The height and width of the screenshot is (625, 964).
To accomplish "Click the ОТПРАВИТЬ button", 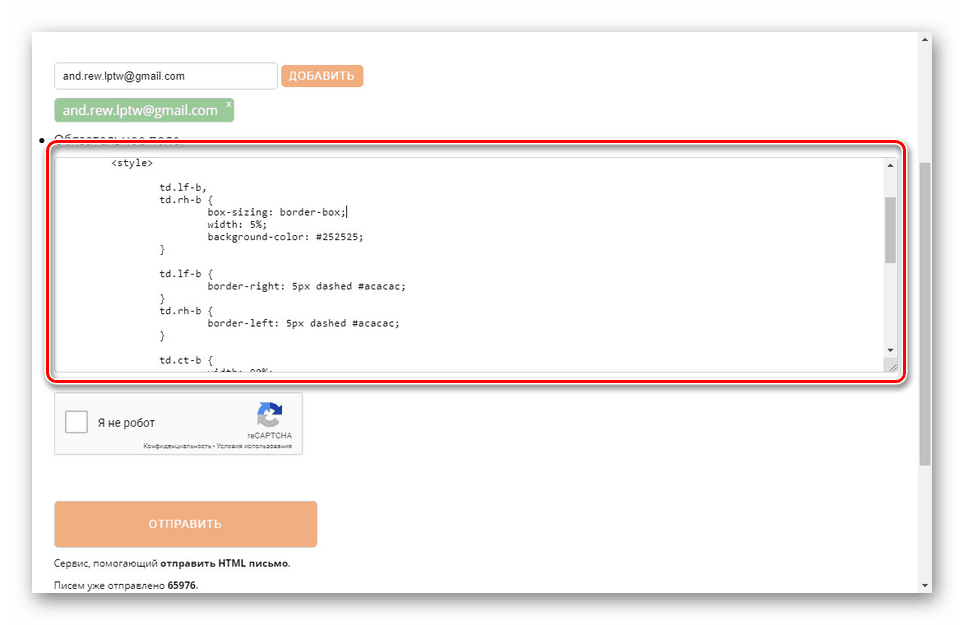I will 185,524.
